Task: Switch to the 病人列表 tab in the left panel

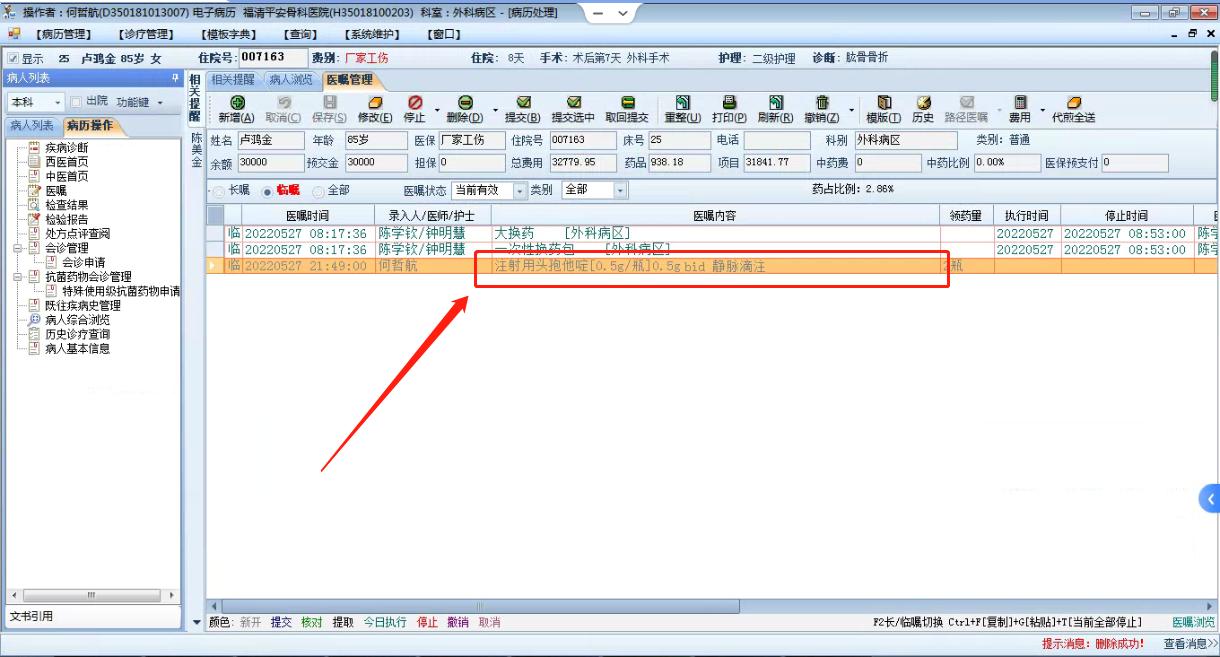Action: pyautogui.click(x=31, y=126)
